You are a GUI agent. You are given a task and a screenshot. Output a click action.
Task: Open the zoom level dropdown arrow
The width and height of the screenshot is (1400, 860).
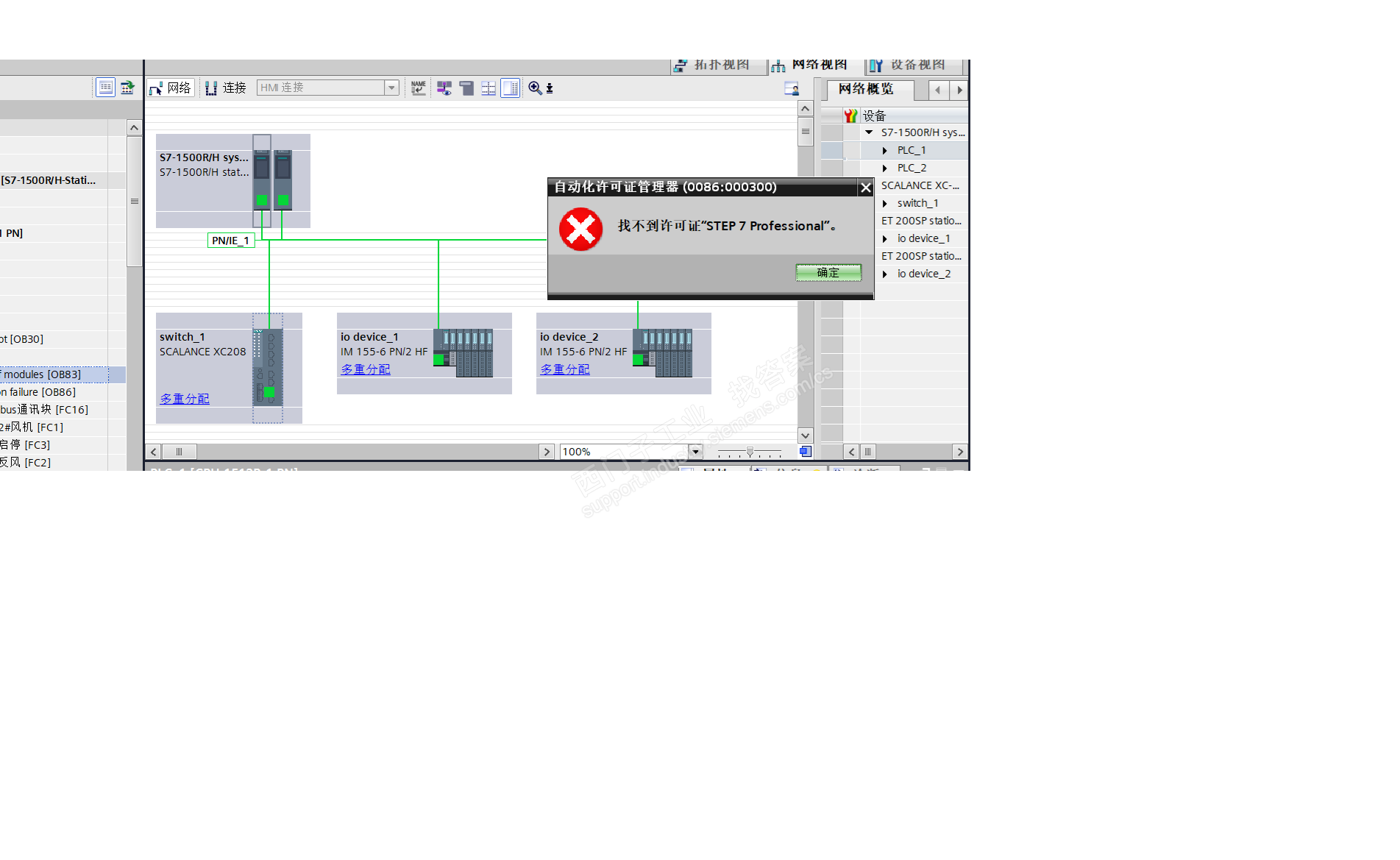tap(695, 452)
